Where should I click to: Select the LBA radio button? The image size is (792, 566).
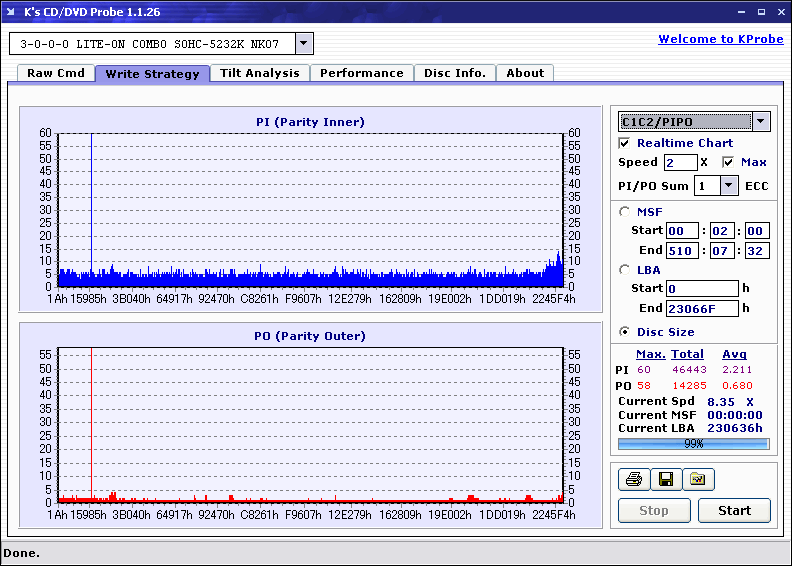[x=625, y=269]
